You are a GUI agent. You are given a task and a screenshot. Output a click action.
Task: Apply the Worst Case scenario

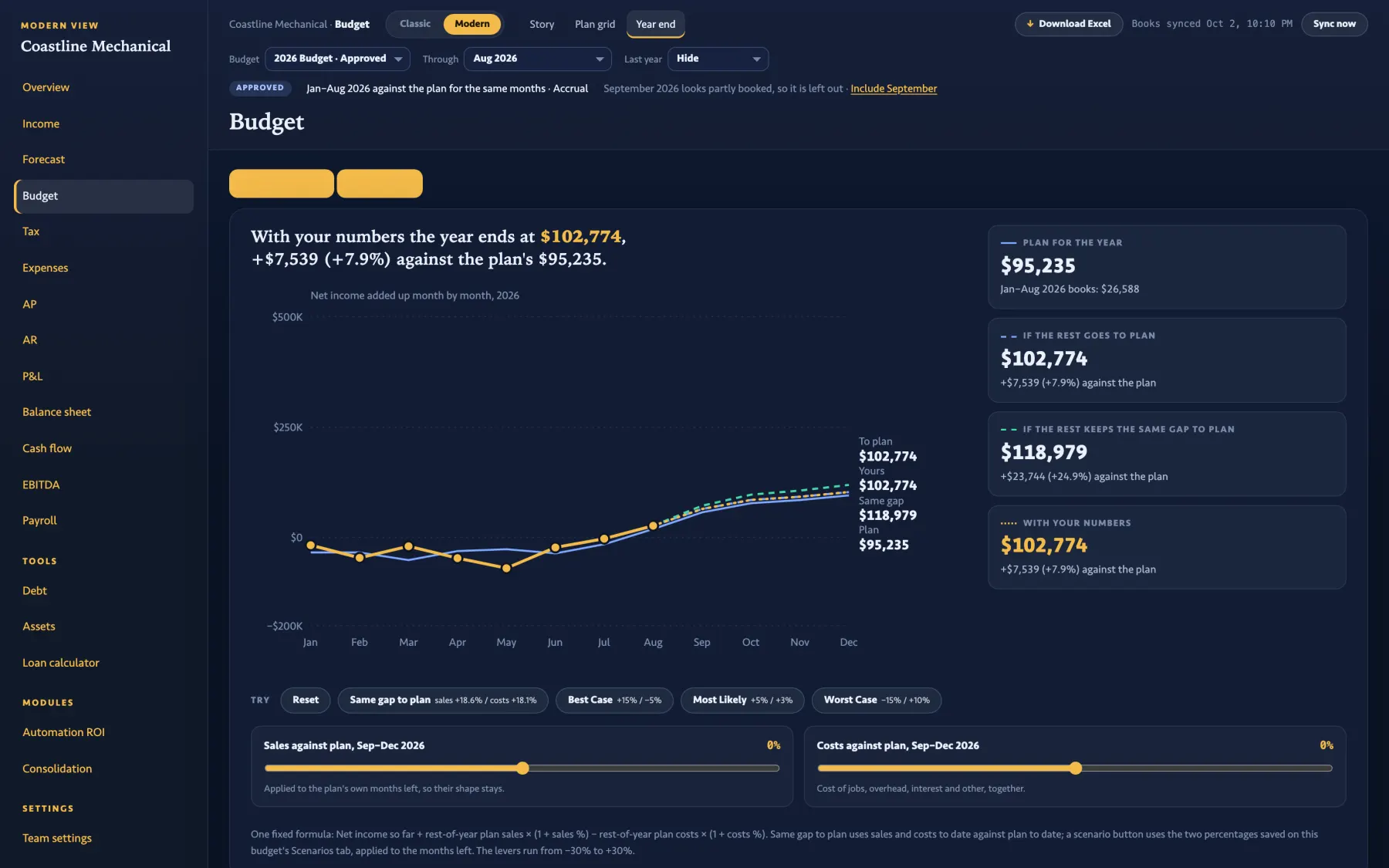click(877, 700)
